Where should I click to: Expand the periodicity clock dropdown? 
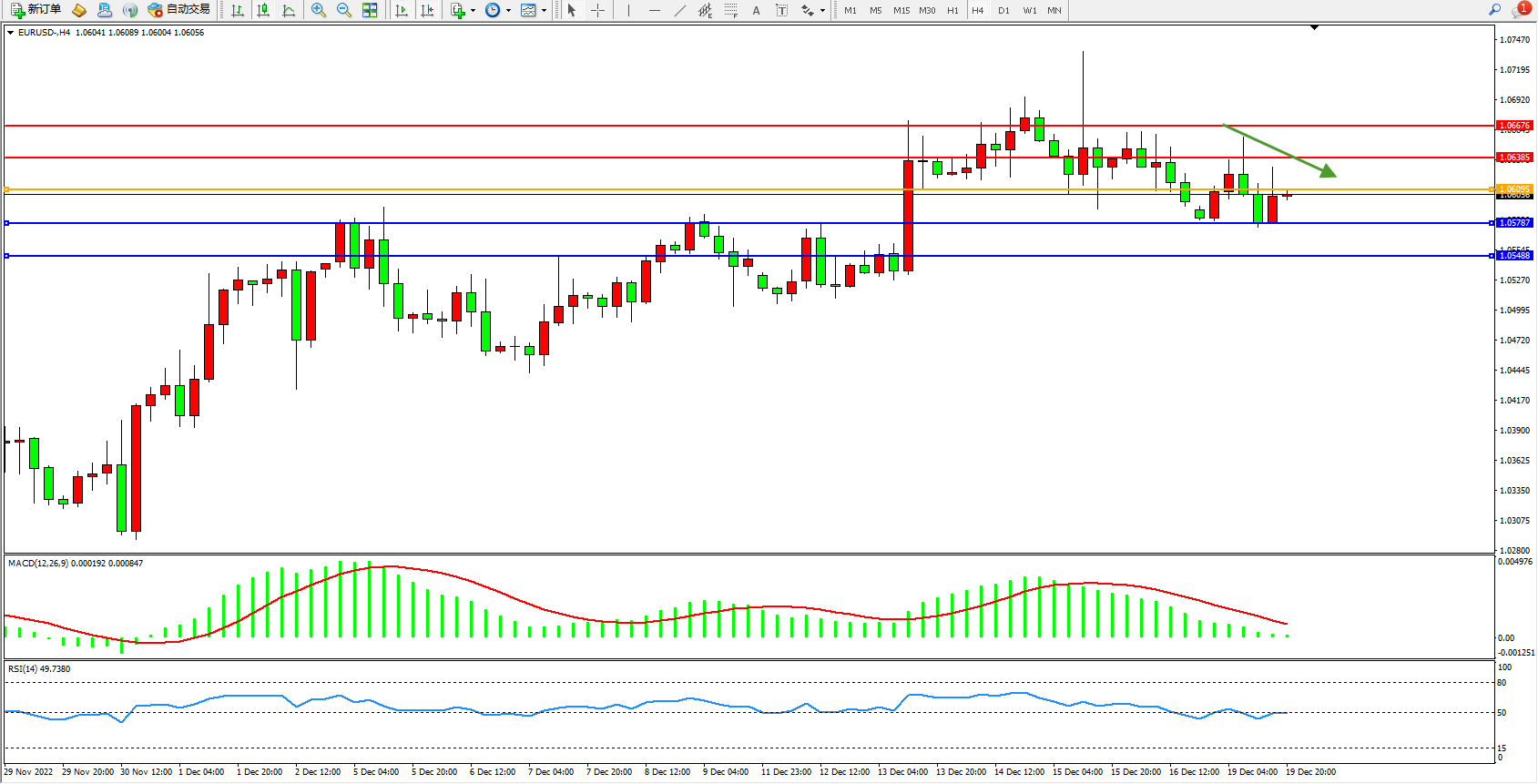pos(508,11)
